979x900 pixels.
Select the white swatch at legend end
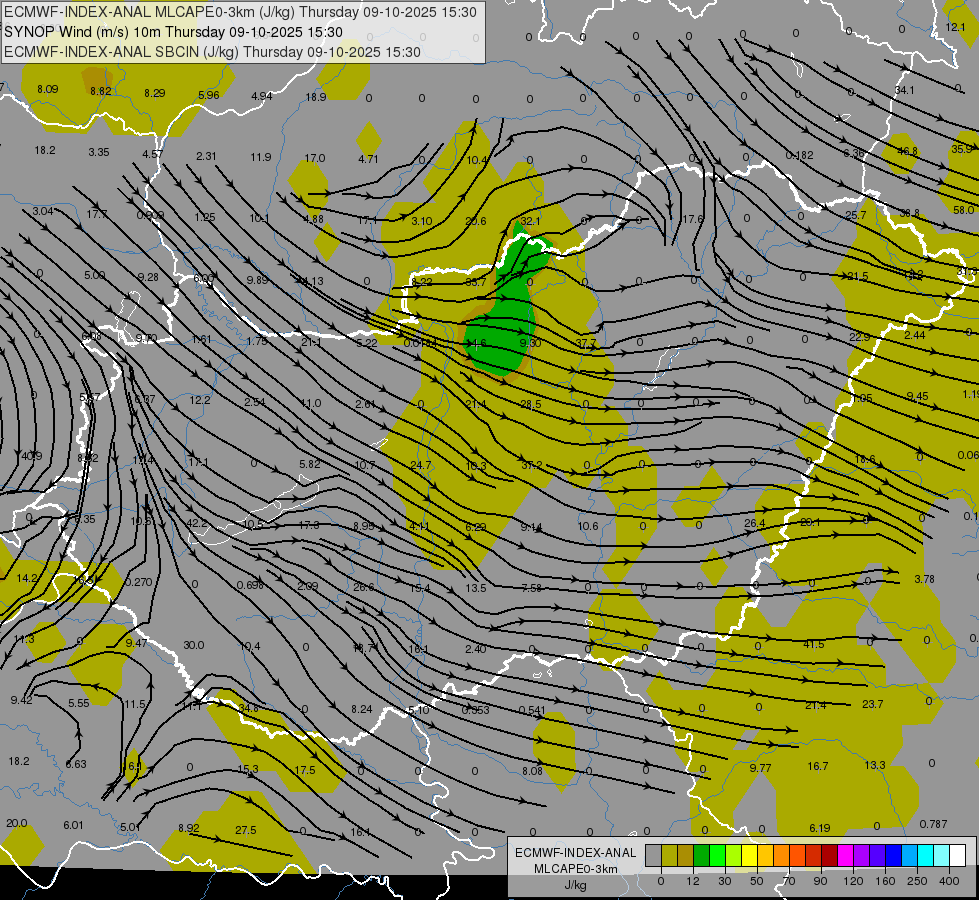[958, 856]
